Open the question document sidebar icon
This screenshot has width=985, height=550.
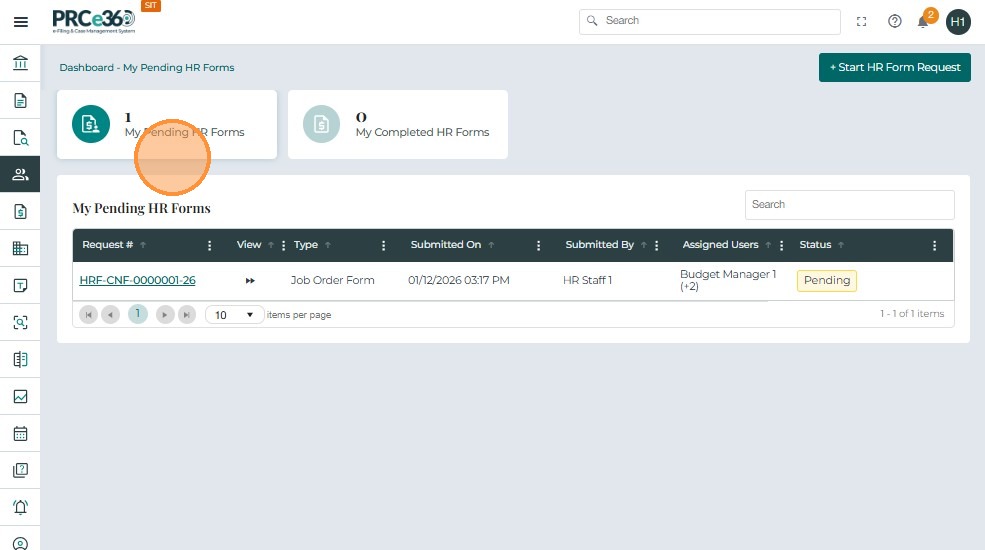(20, 470)
